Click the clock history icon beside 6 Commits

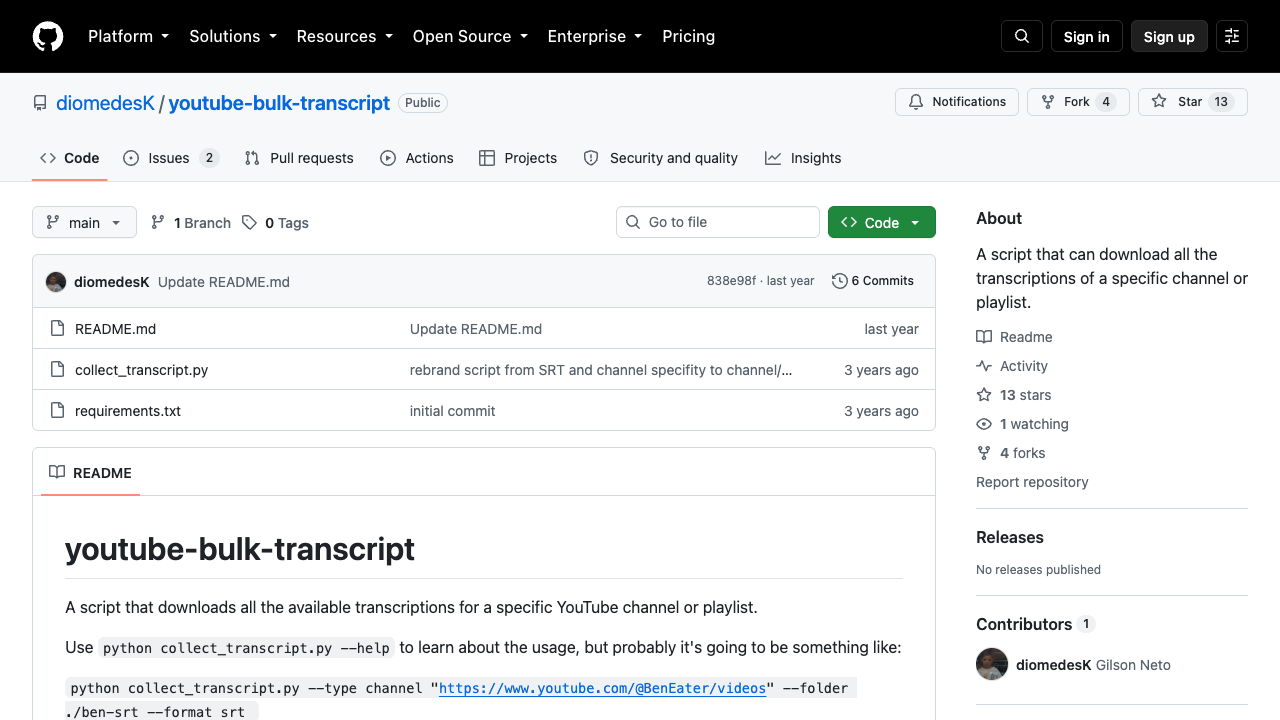[840, 281]
